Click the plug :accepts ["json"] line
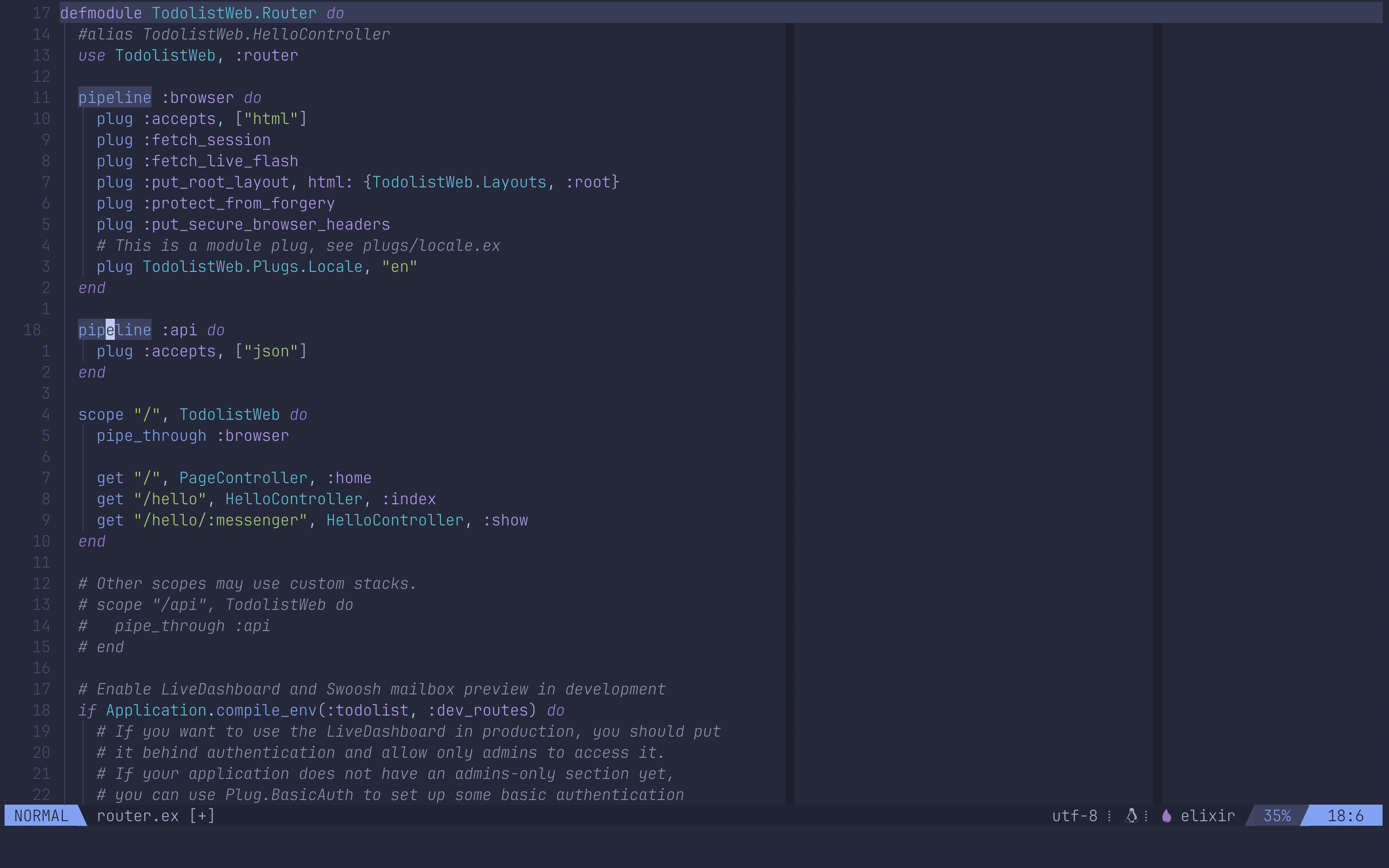The image size is (1389, 868). [x=201, y=351]
